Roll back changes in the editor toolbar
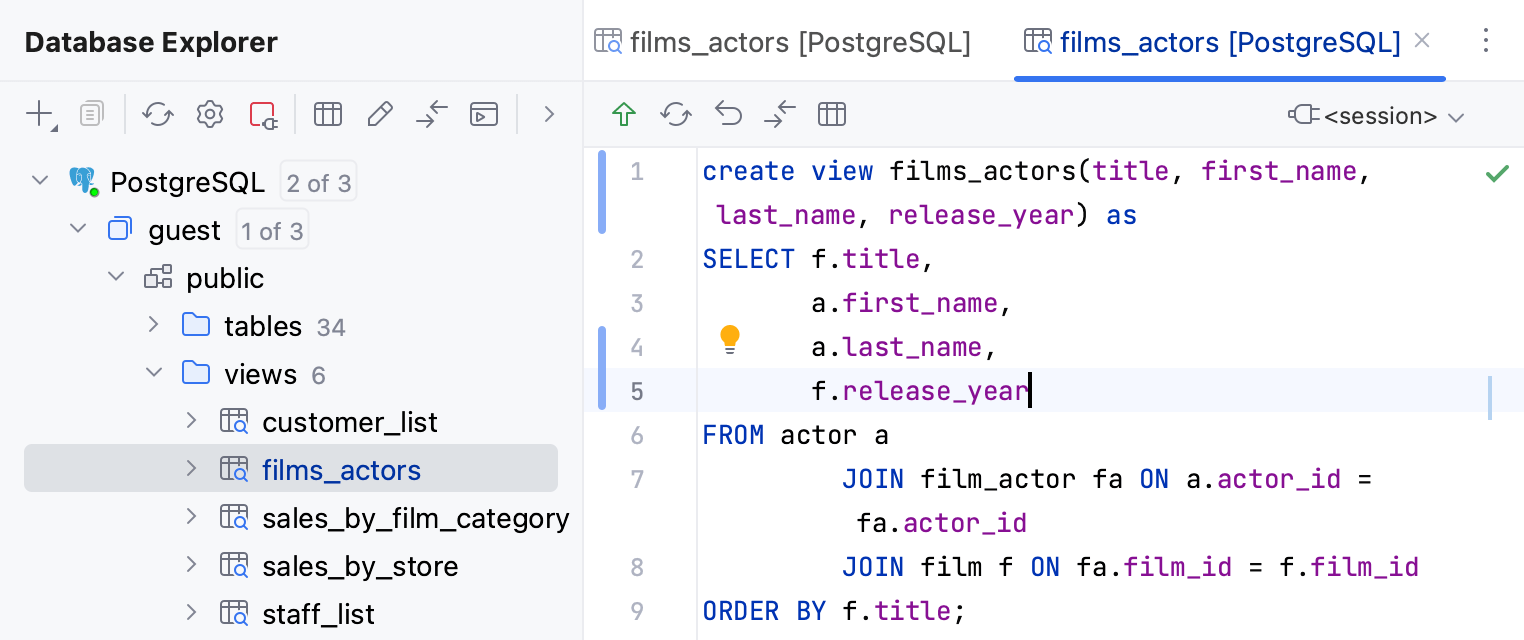The image size is (1524, 640). 728,114
